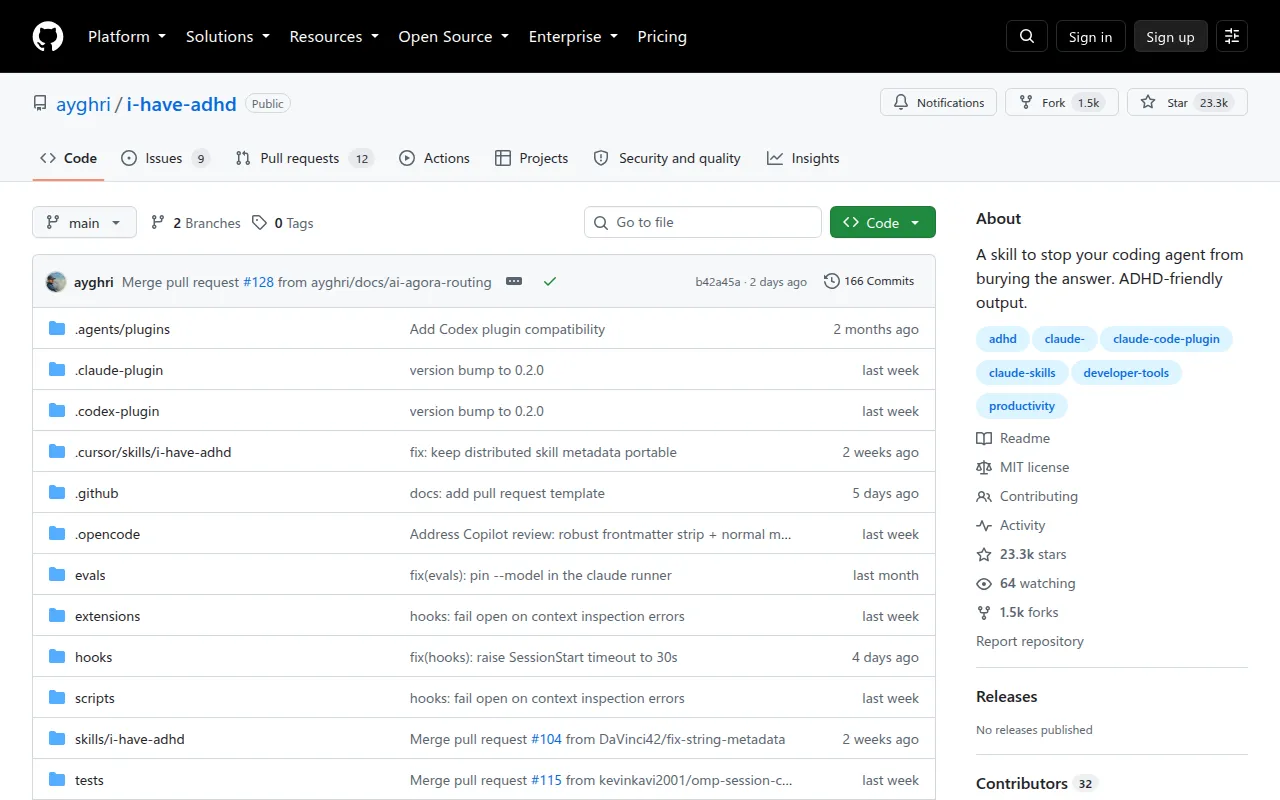Click the folder icon beside hooks
1280x800 pixels.
point(57,657)
